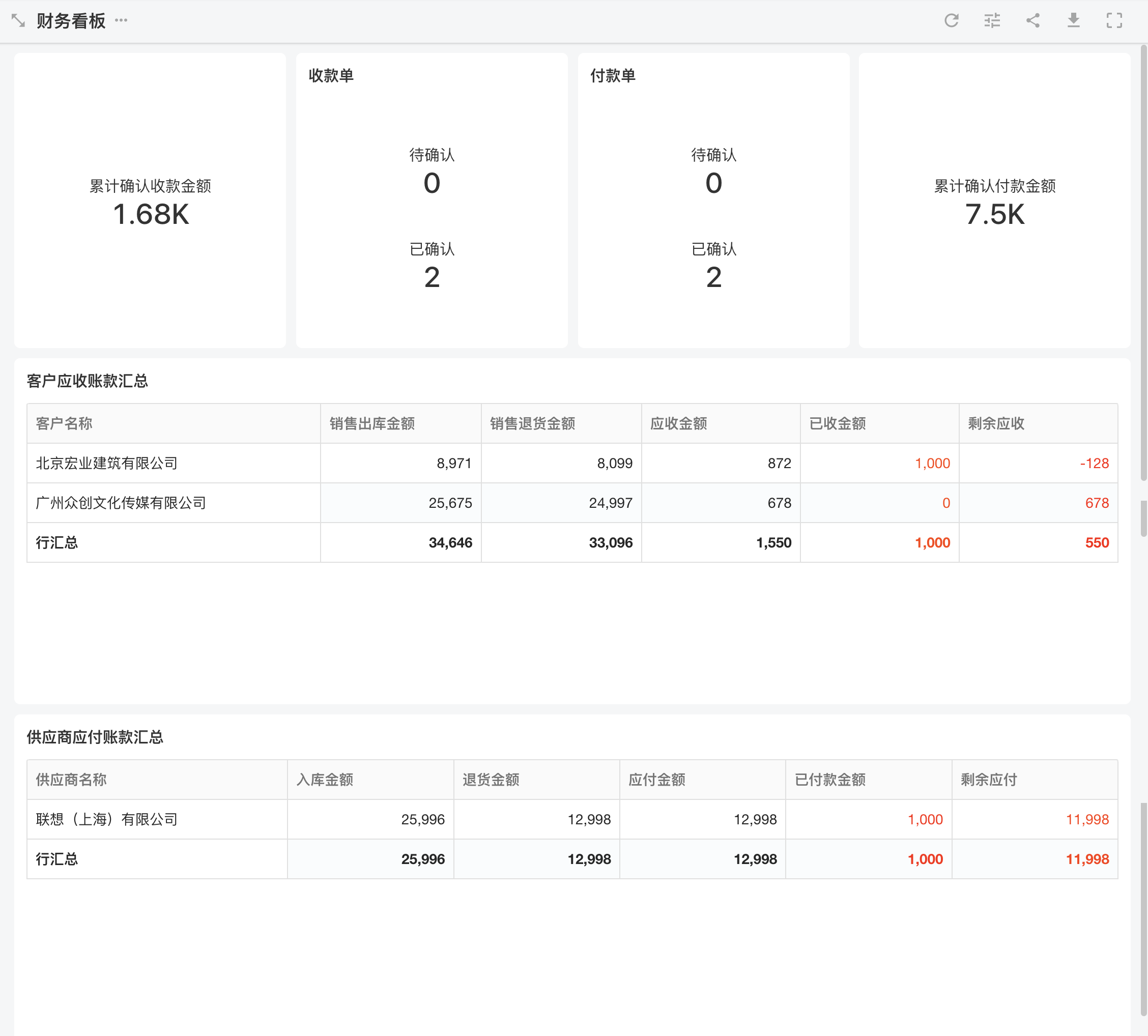Click the 累计确认收款金额 1.68K card
This screenshot has width=1148, height=1036.
point(150,200)
